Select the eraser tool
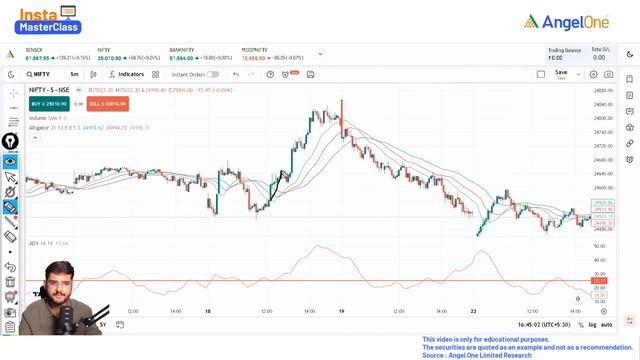This screenshot has height=360, width=640. pos(10,236)
